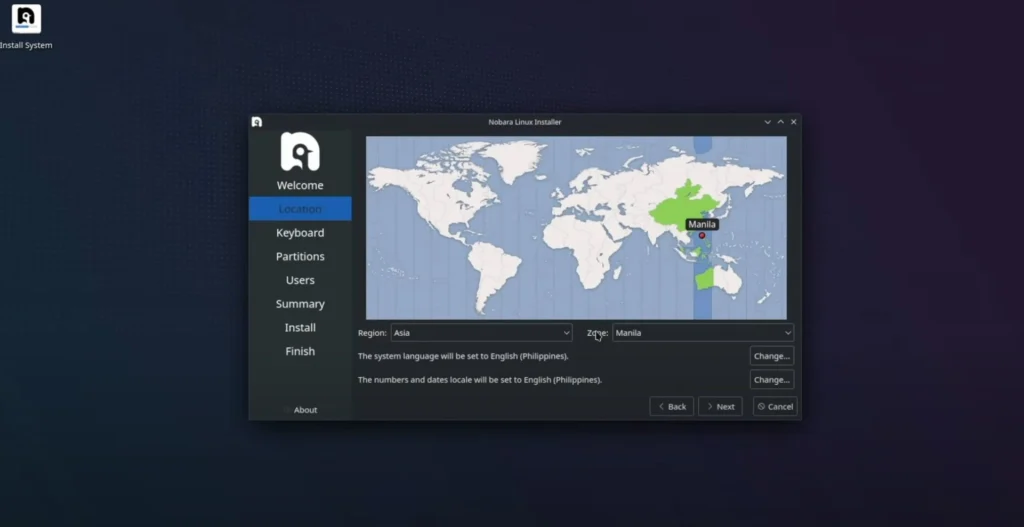Open the About dialog from the sidebar
This screenshot has height=527, width=1024.
pos(305,410)
